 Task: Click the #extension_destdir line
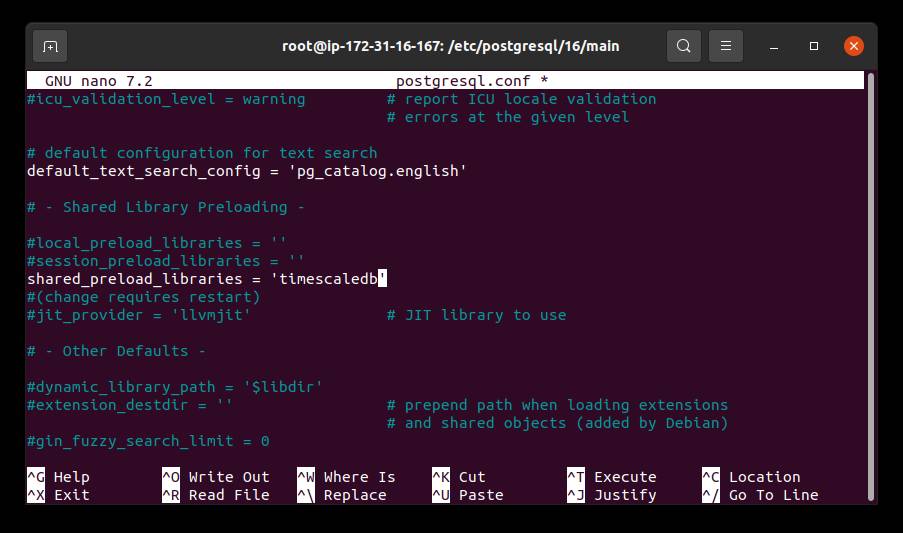(130, 405)
